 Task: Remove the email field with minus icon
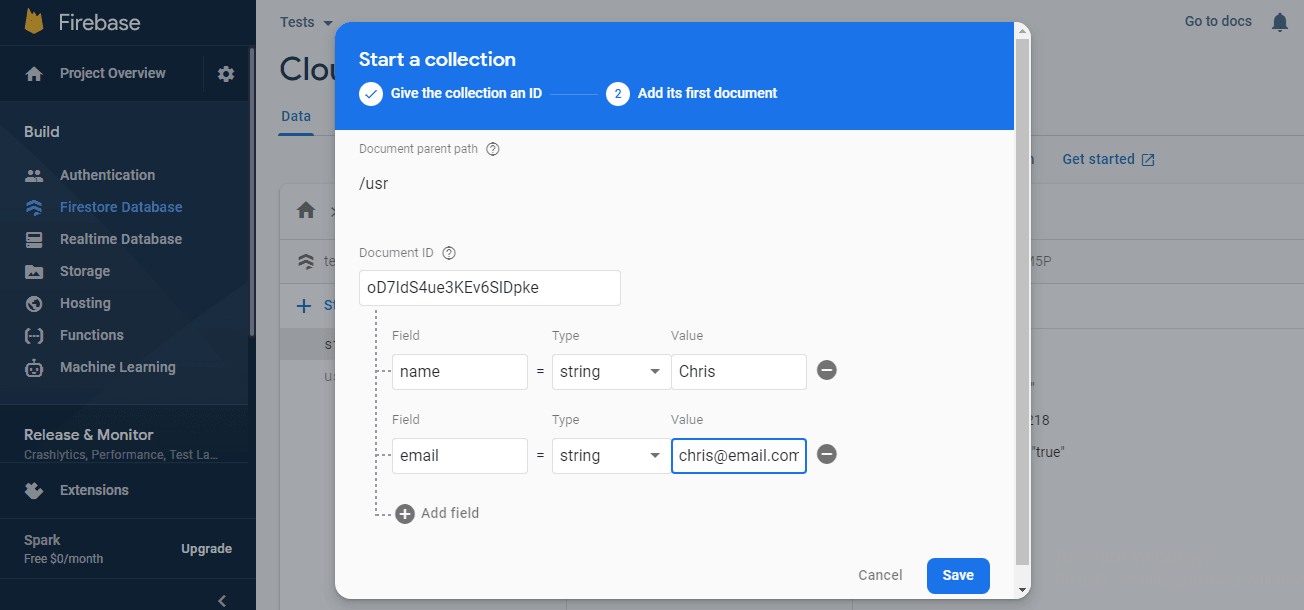tap(826, 455)
